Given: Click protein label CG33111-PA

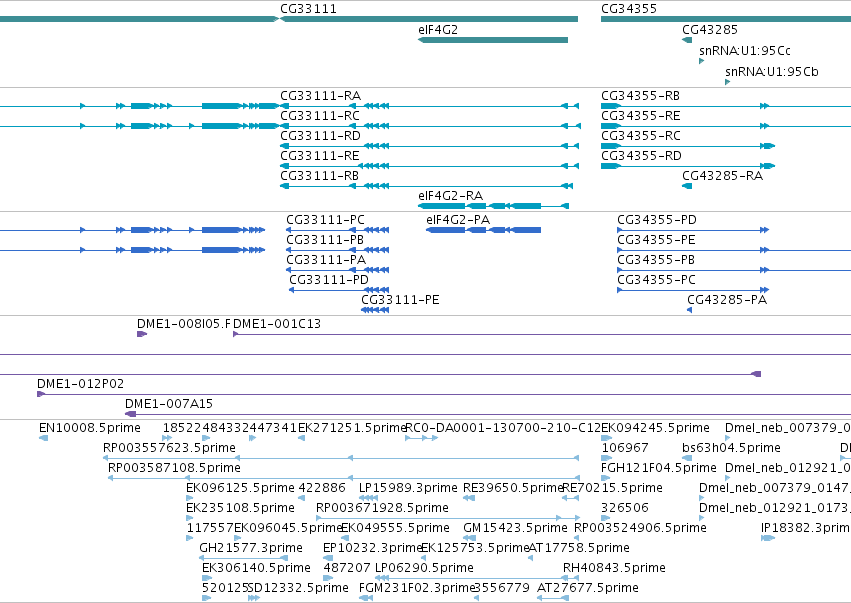Looking at the screenshot, I should [x=326, y=260].
